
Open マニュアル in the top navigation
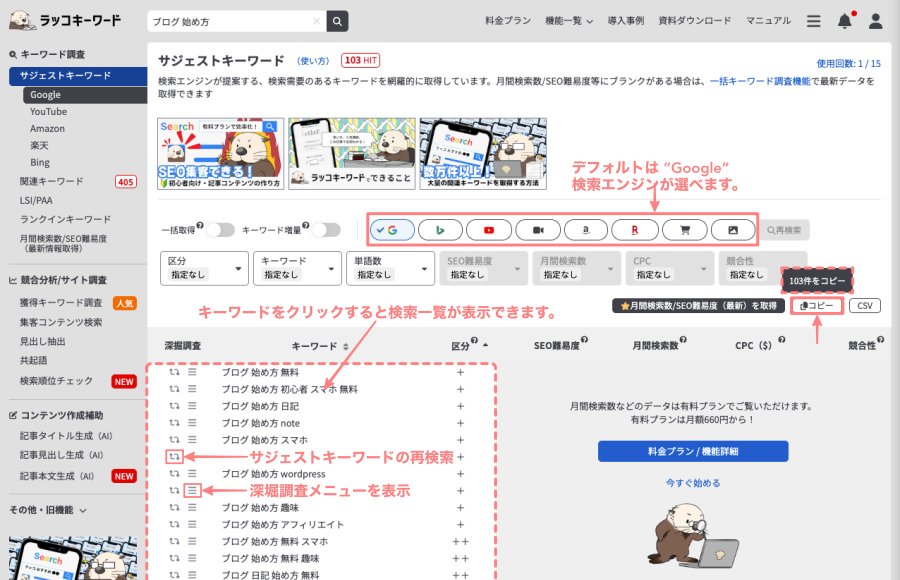[x=768, y=21]
